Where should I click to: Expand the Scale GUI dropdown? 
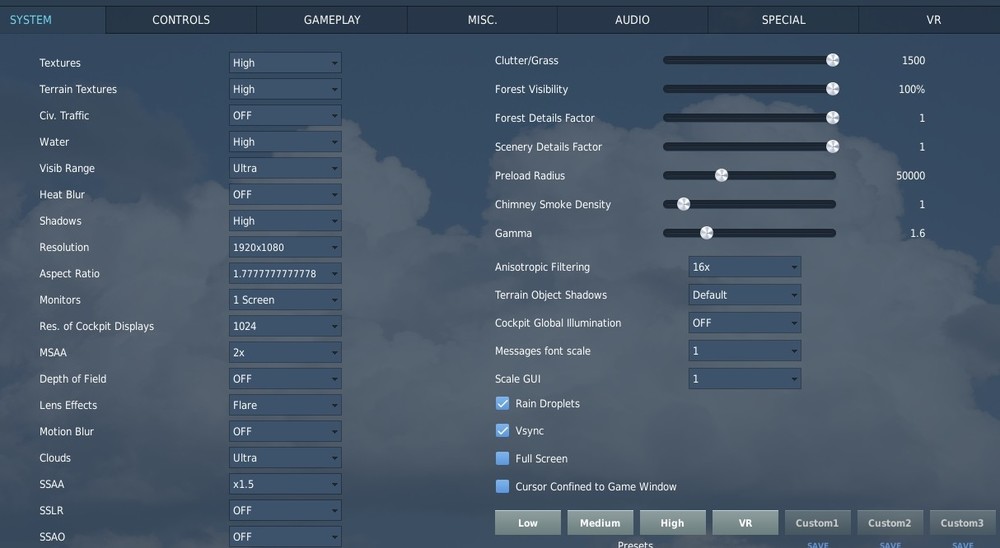coord(744,379)
